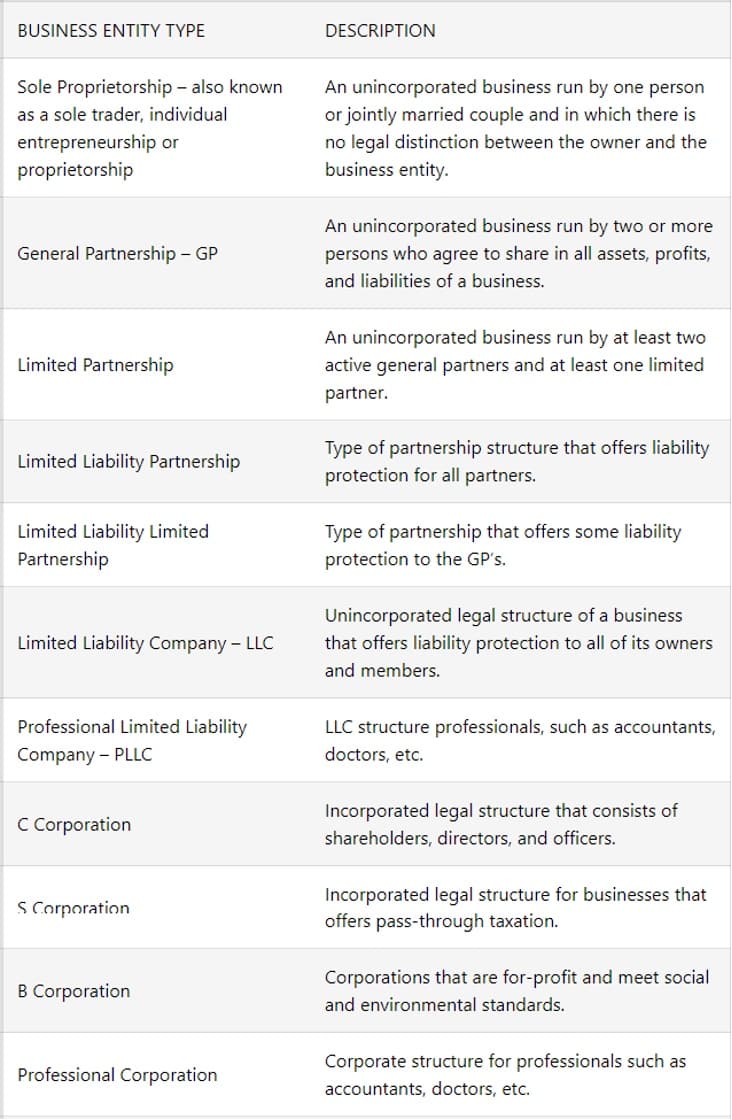This screenshot has height=1120, width=732.
Task: Click the Description column header
Action: pos(380,31)
